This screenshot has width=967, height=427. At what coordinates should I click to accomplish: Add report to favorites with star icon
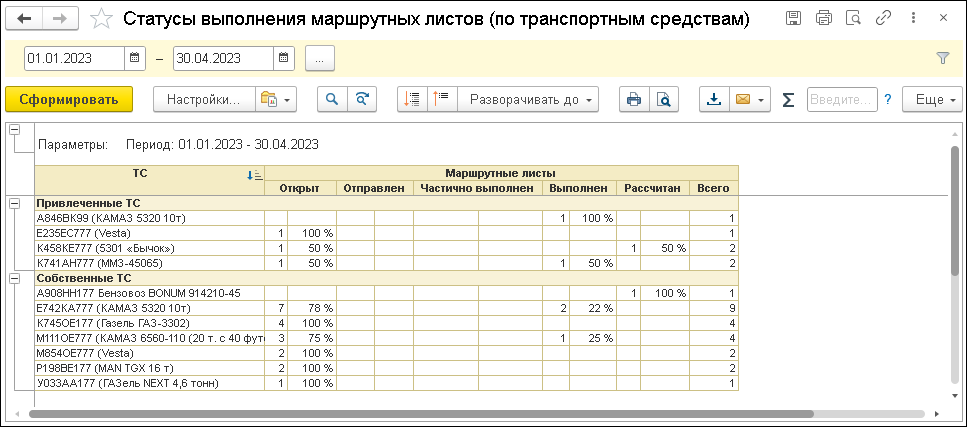[x=101, y=19]
